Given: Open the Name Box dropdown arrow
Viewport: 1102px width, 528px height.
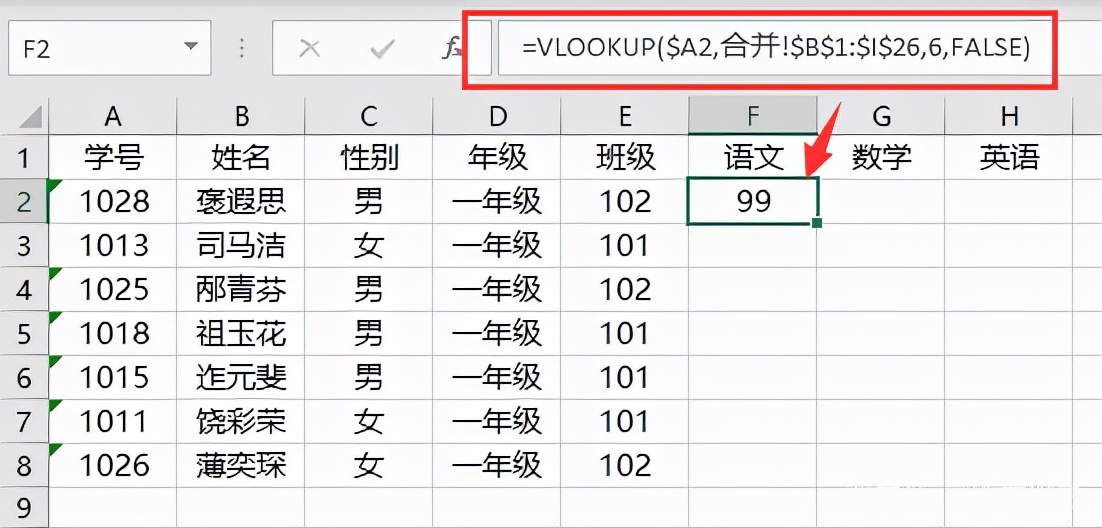Looking at the screenshot, I should [190, 47].
